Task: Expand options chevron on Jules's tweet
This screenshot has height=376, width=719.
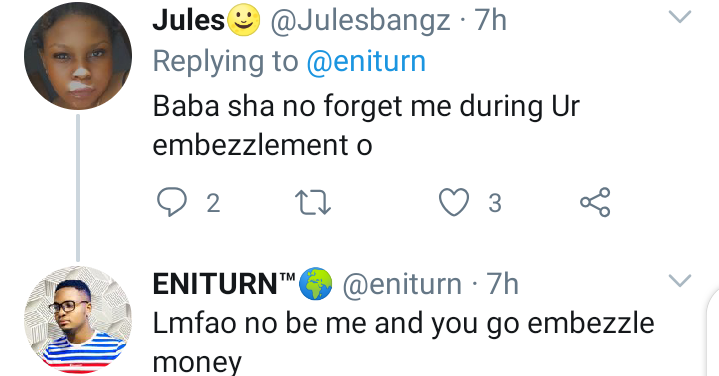Action: (680, 17)
